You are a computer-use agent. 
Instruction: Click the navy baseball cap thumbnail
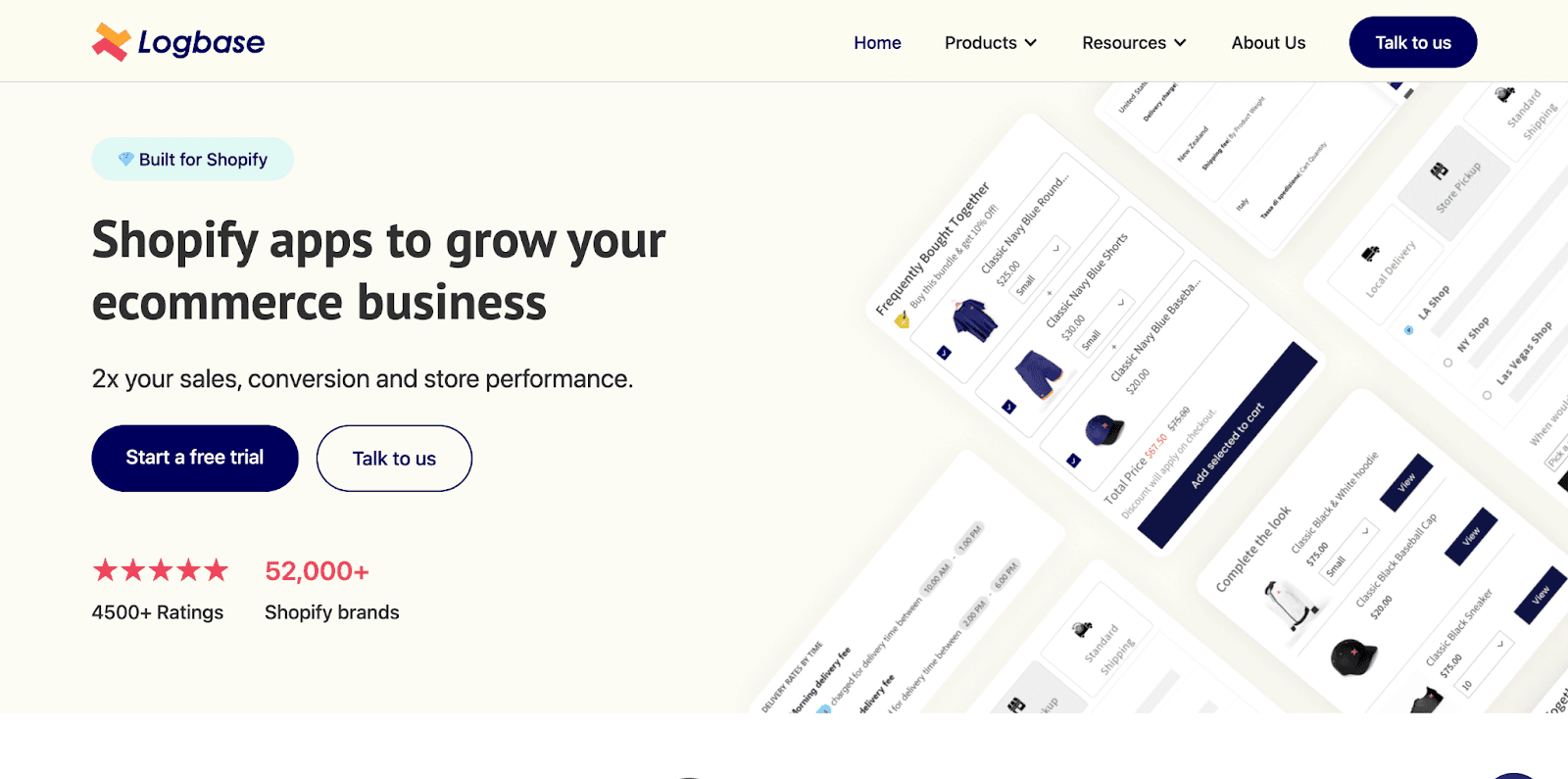click(1104, 429)
